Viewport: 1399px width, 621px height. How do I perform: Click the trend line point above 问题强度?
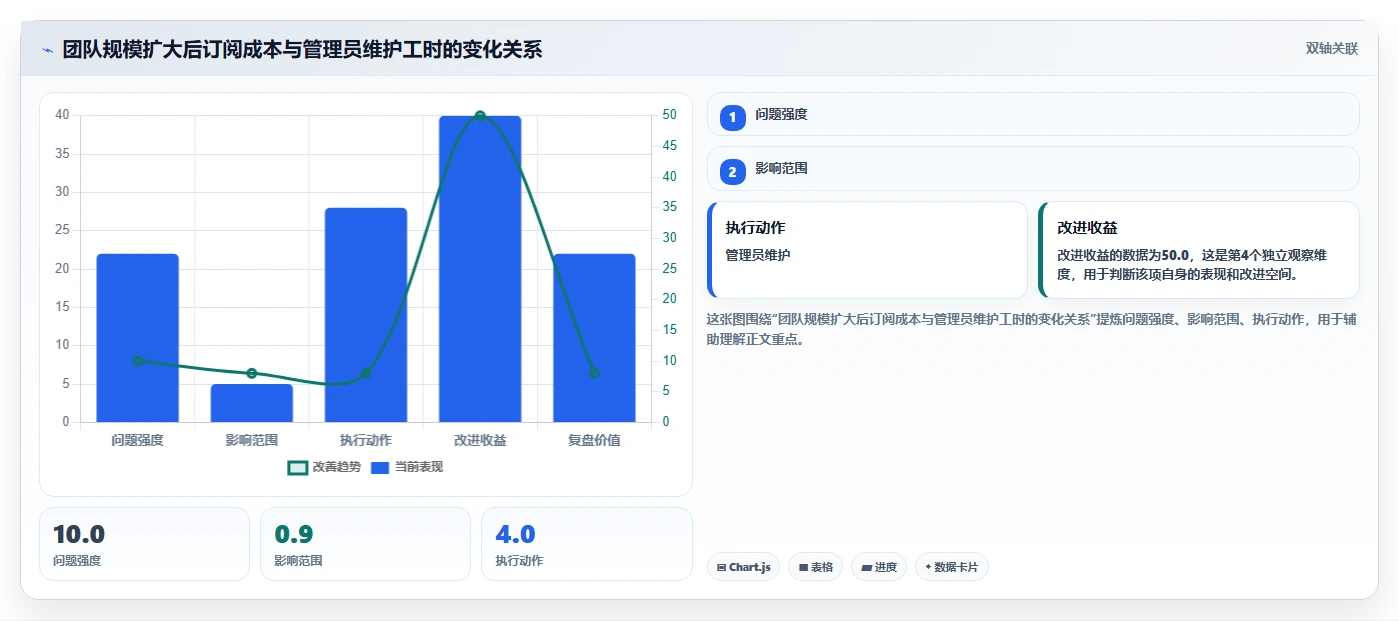coord(137,361)
